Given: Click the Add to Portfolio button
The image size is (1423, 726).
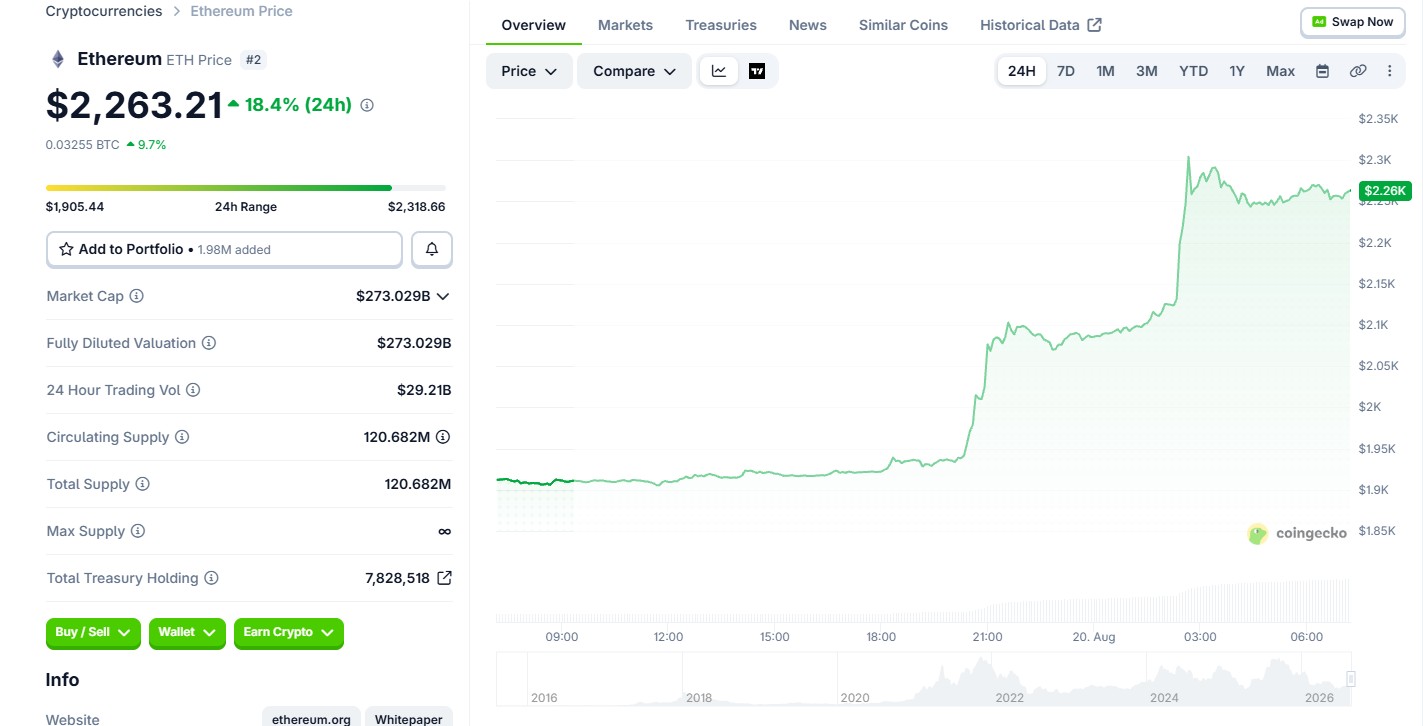Looking at the screenshot, I should (x=225, y=249).
